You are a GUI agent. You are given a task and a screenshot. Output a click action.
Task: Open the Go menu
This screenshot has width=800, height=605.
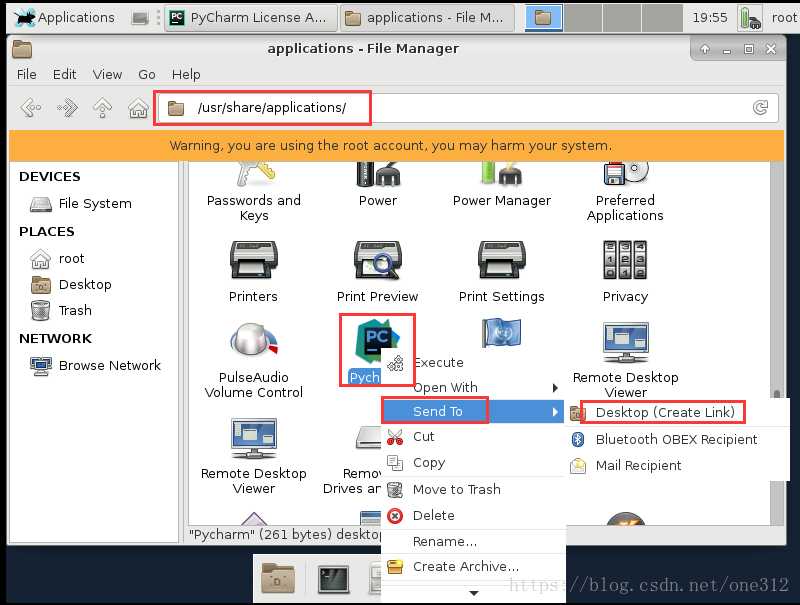(x=147, y=74)
